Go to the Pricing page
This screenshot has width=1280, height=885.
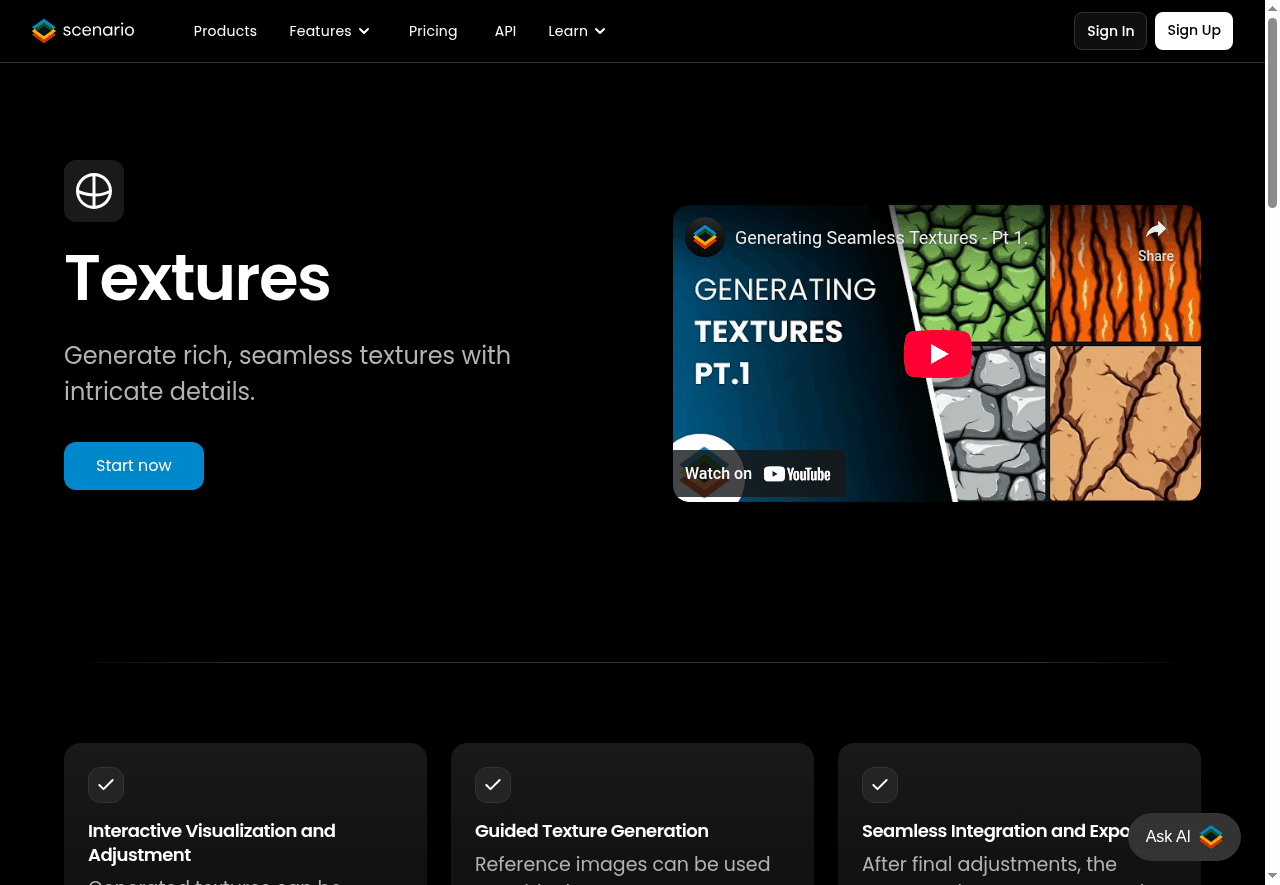point(433,31)
